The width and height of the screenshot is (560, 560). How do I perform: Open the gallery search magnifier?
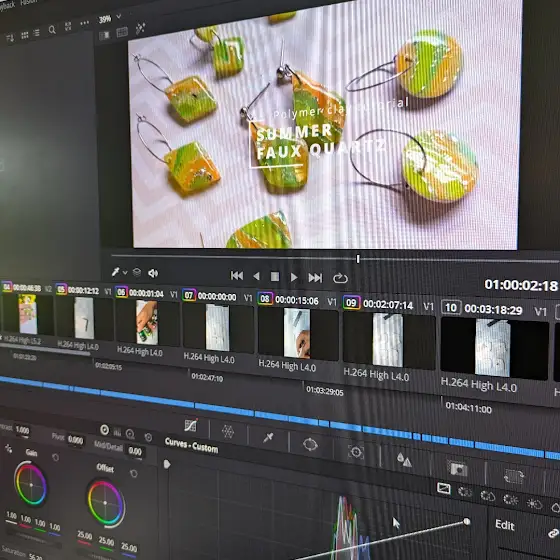pos(52,30)
